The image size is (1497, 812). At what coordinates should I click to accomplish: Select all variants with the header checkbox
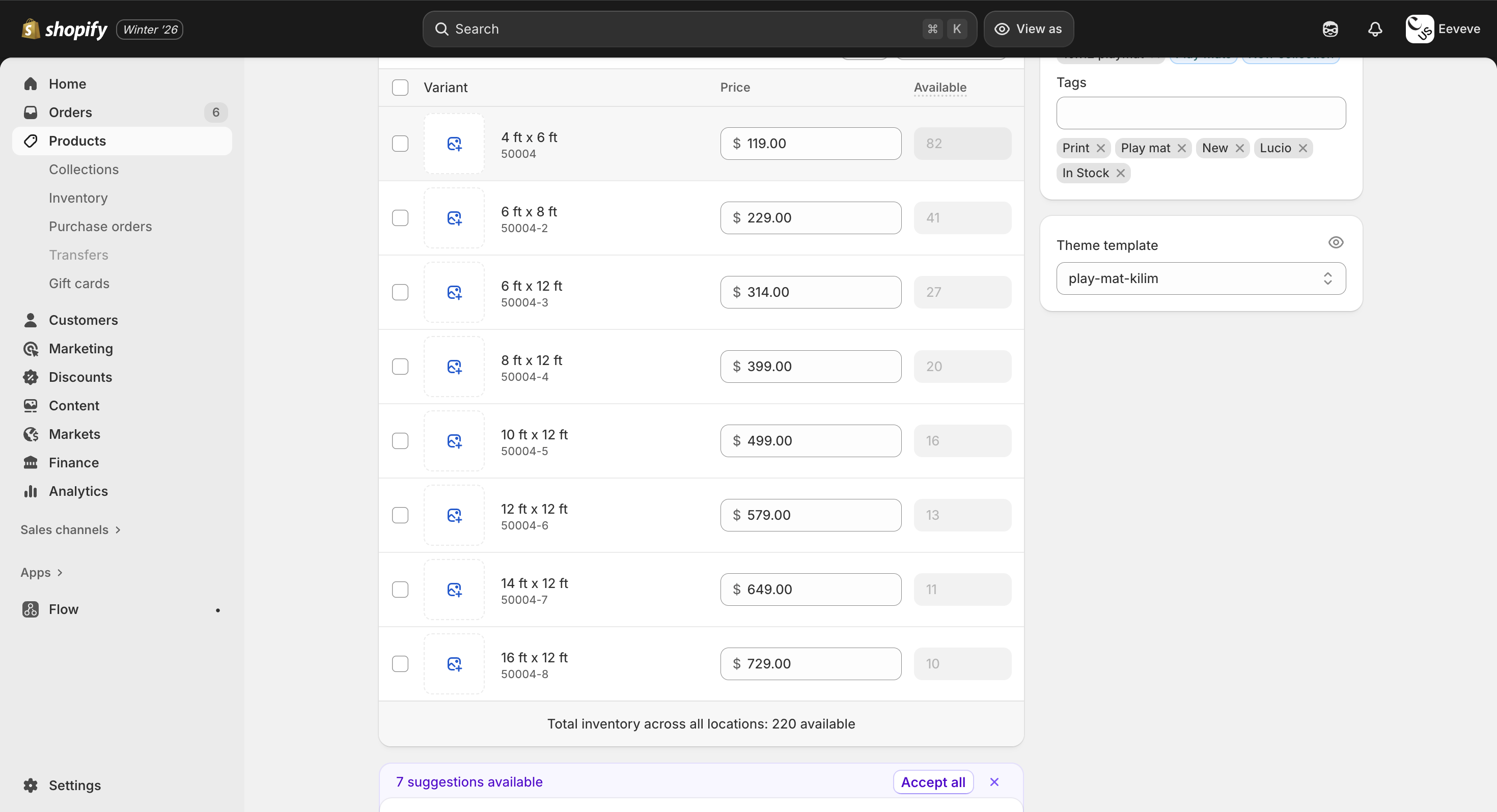(400, 87)
